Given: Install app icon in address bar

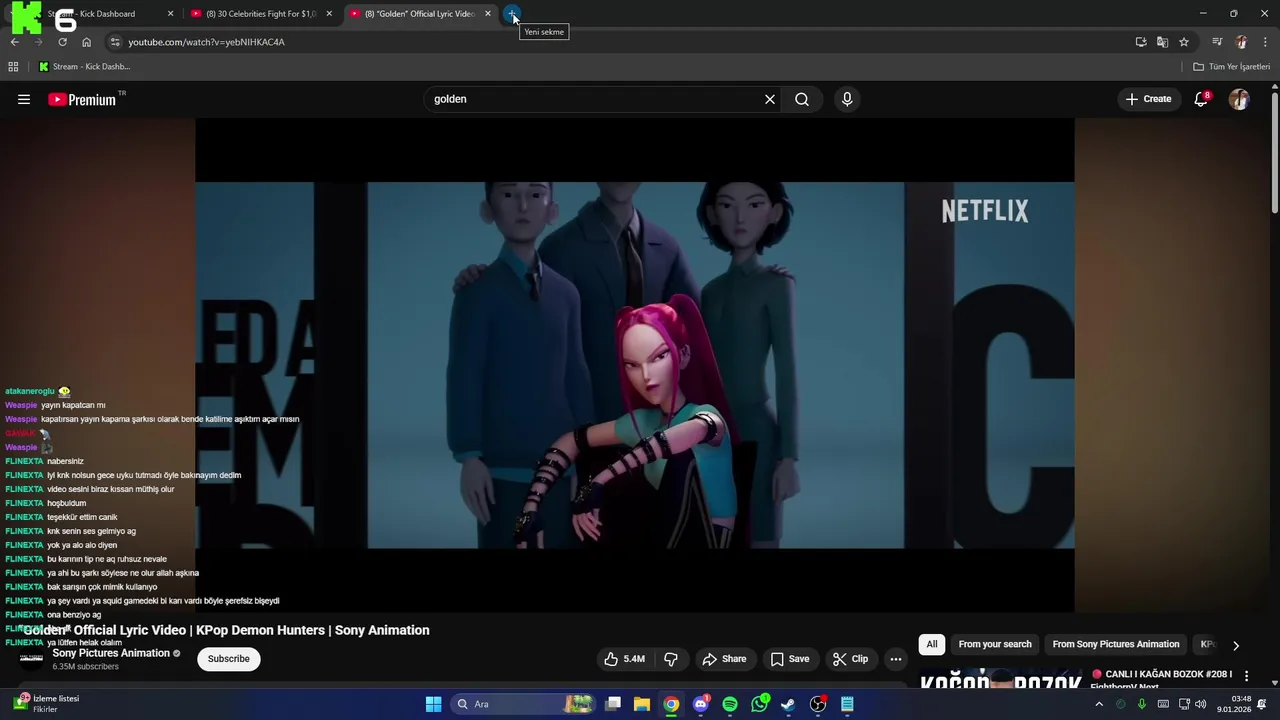Looking at the screenshot, I should (1141, 42).
